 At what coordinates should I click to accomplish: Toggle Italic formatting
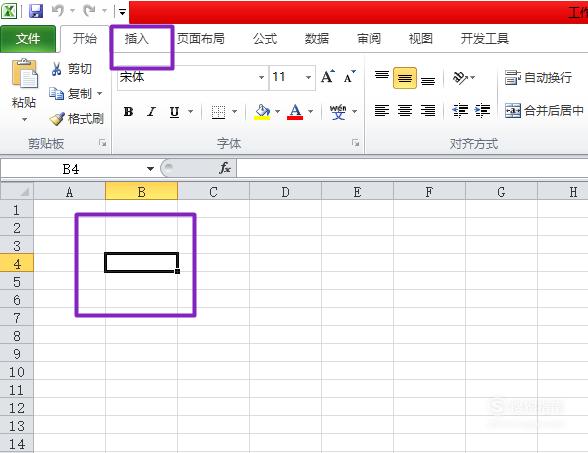152,111
